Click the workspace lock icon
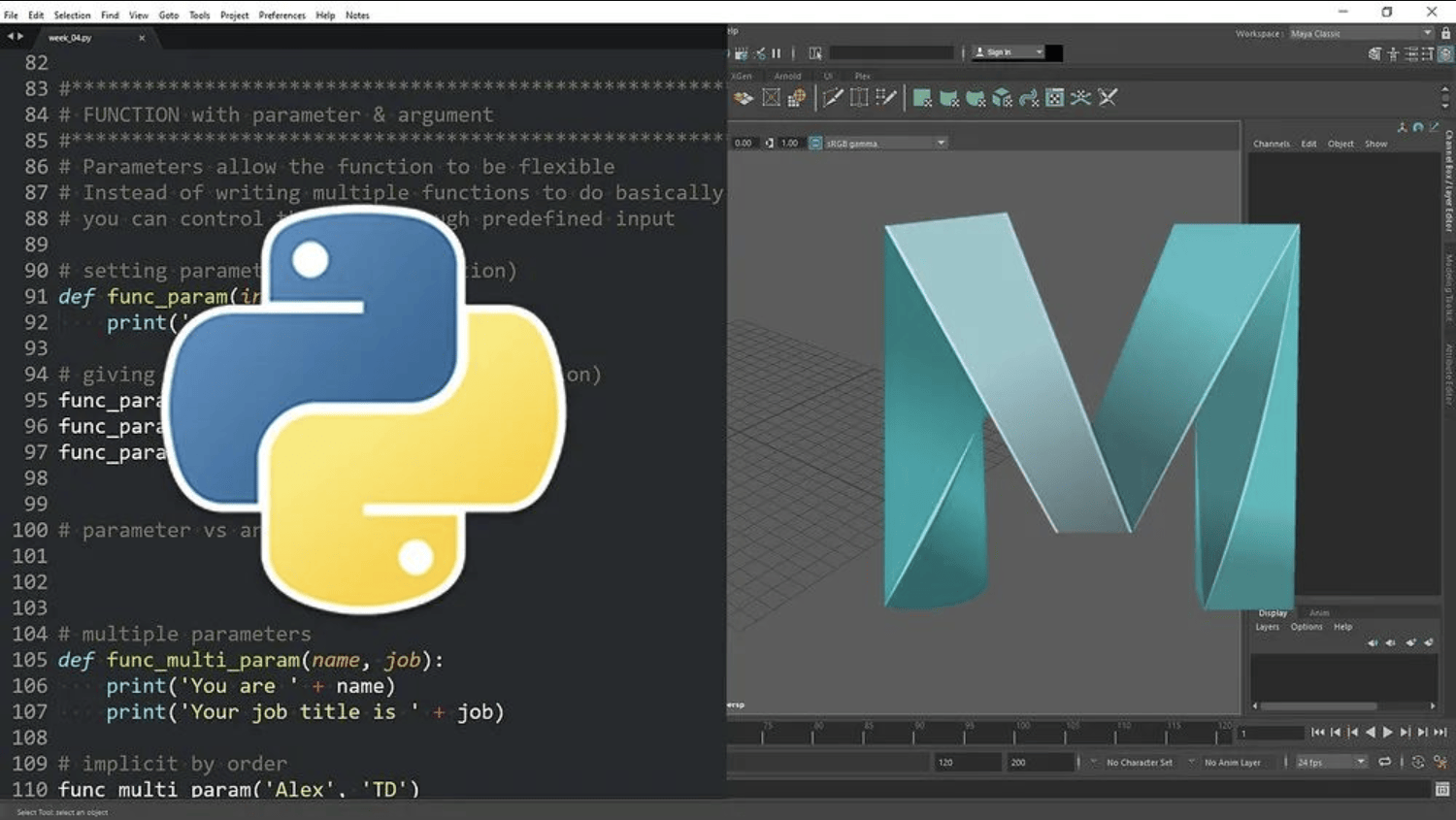This screenshot has height=820, width=1456. pos(1445,33)
